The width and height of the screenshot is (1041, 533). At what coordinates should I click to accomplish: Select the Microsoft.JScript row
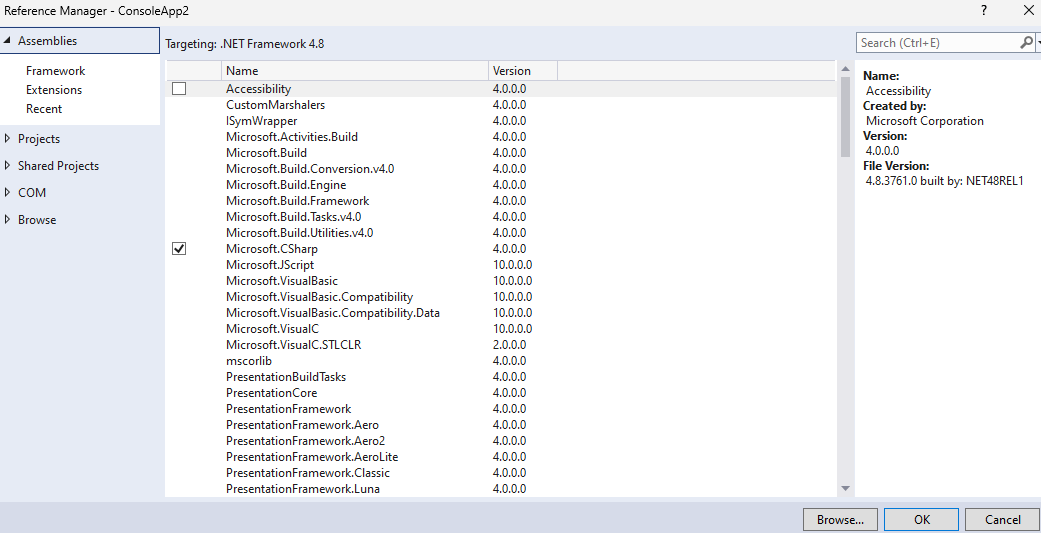click(x=500, y=265)
